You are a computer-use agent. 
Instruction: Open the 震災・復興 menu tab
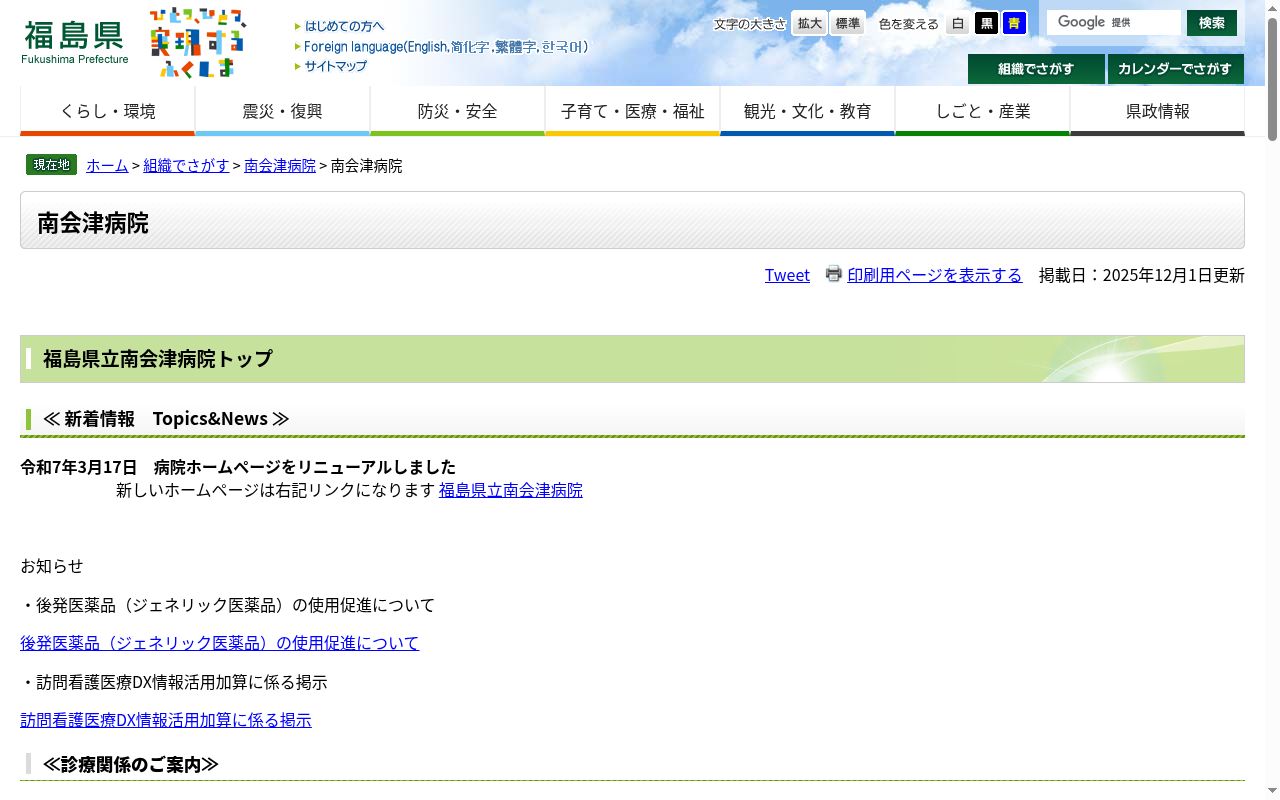pos(282,111)
